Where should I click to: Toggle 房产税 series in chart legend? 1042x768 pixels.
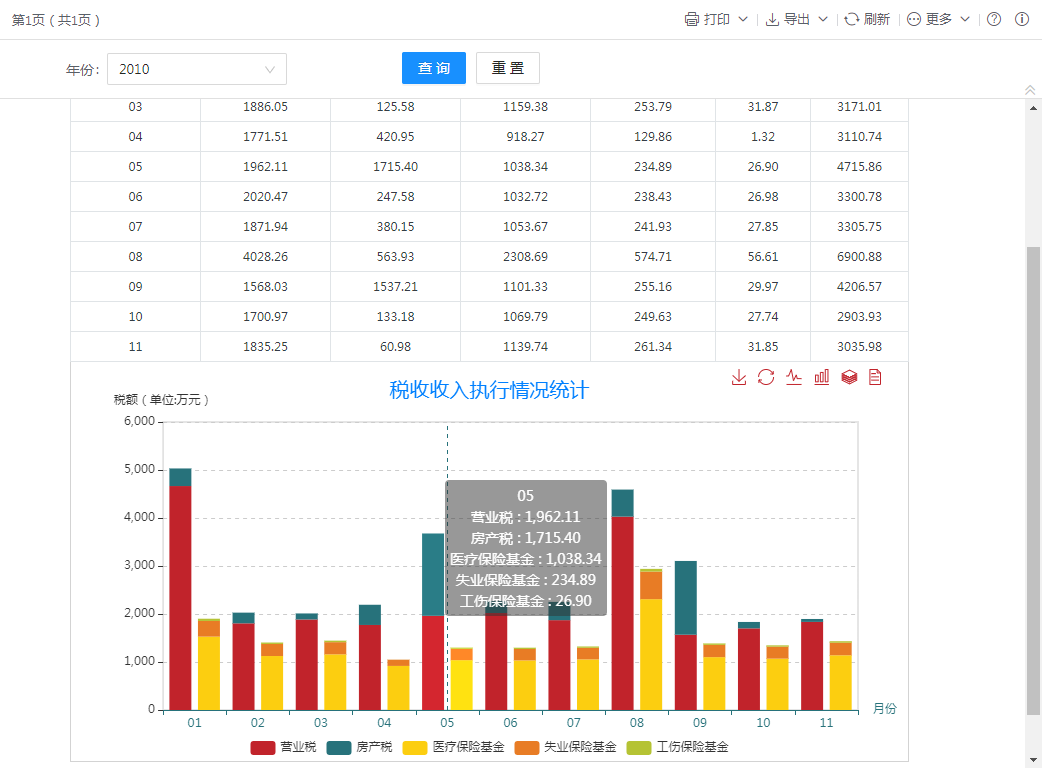pos(358,747)
